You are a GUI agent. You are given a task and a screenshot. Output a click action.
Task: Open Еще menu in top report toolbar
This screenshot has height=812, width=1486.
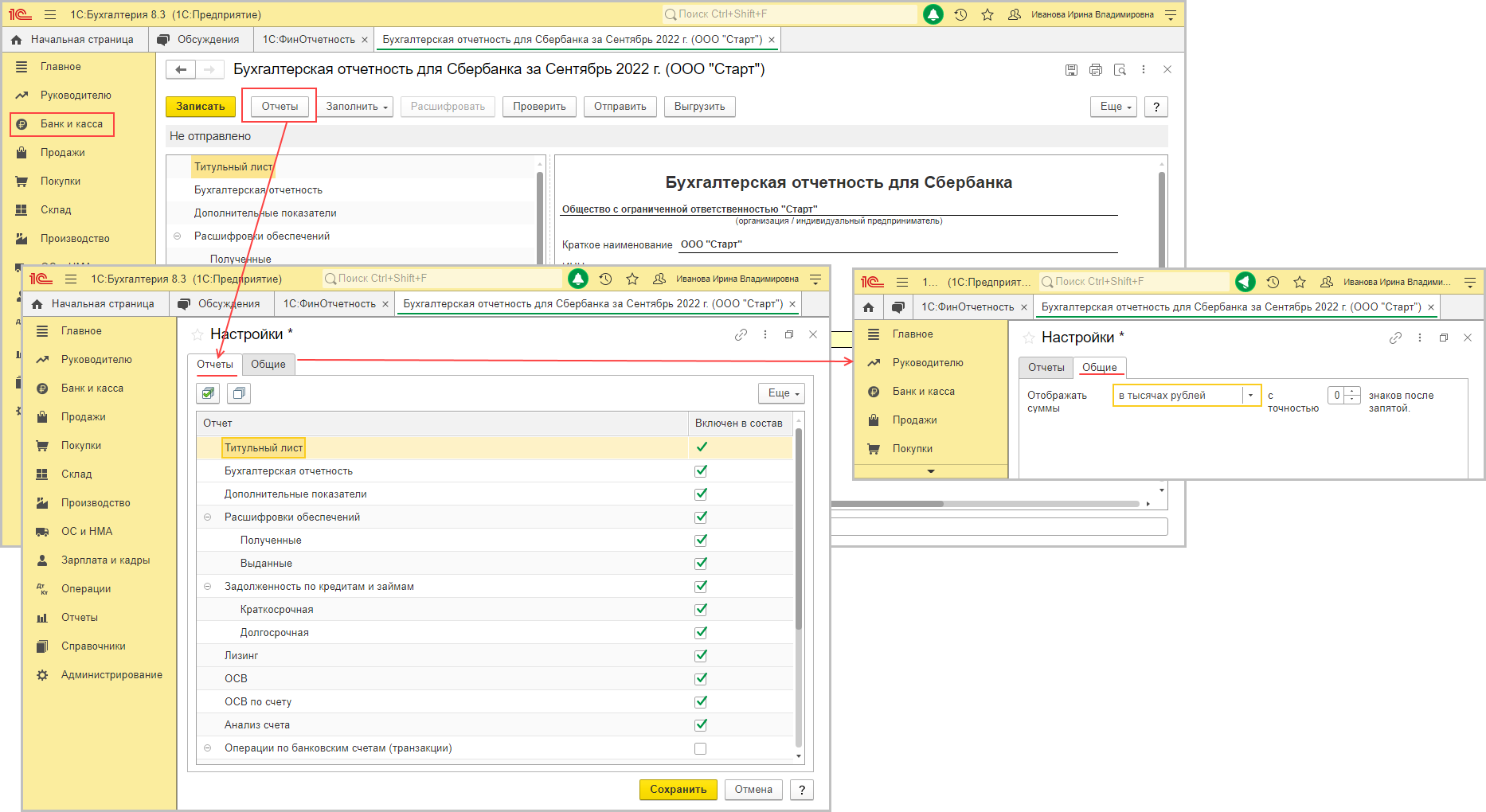(x=1114, y=107)
